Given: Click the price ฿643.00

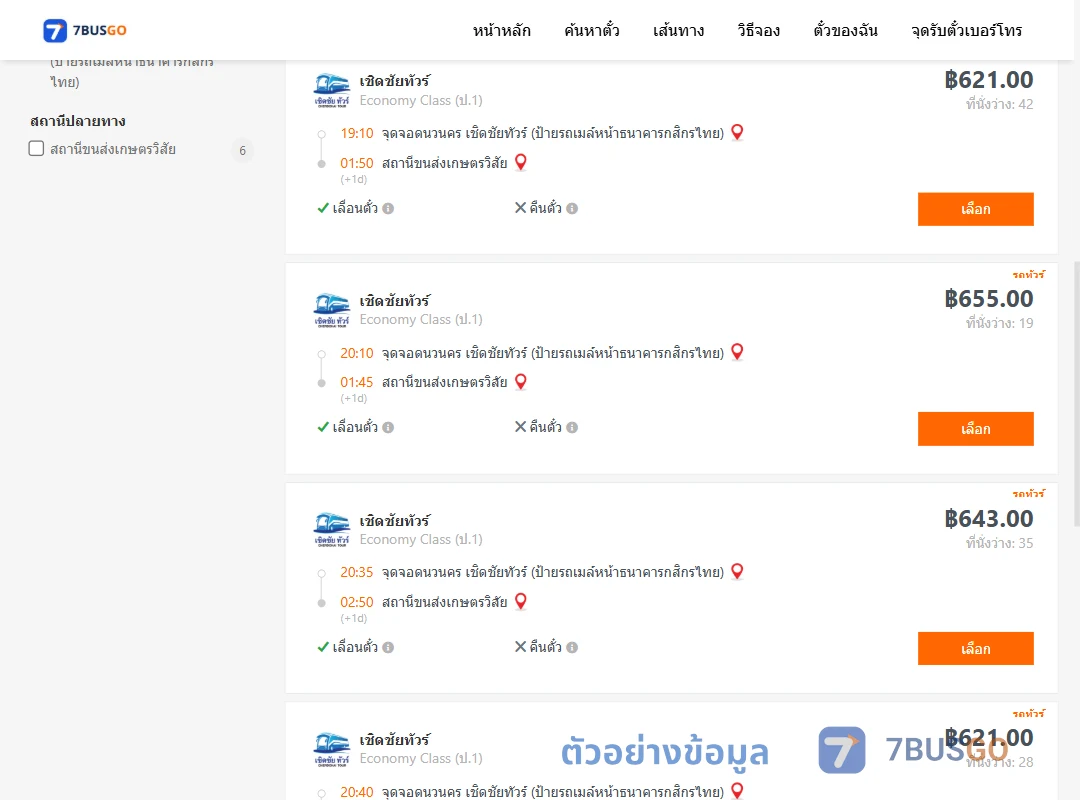Looking at the screenshot, I should (x=989, y=518).
